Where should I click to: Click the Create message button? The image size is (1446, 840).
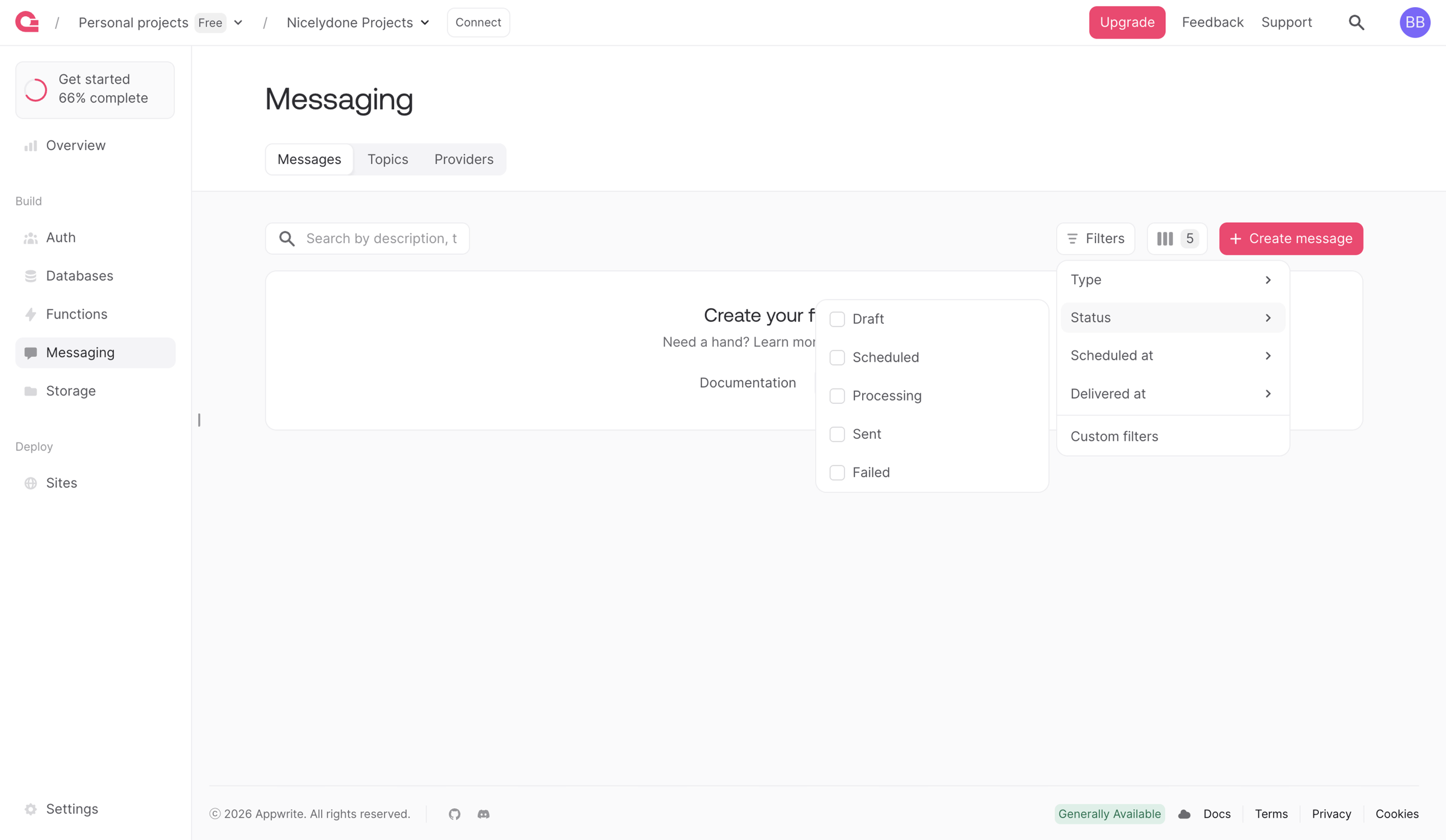[1291, 238]
